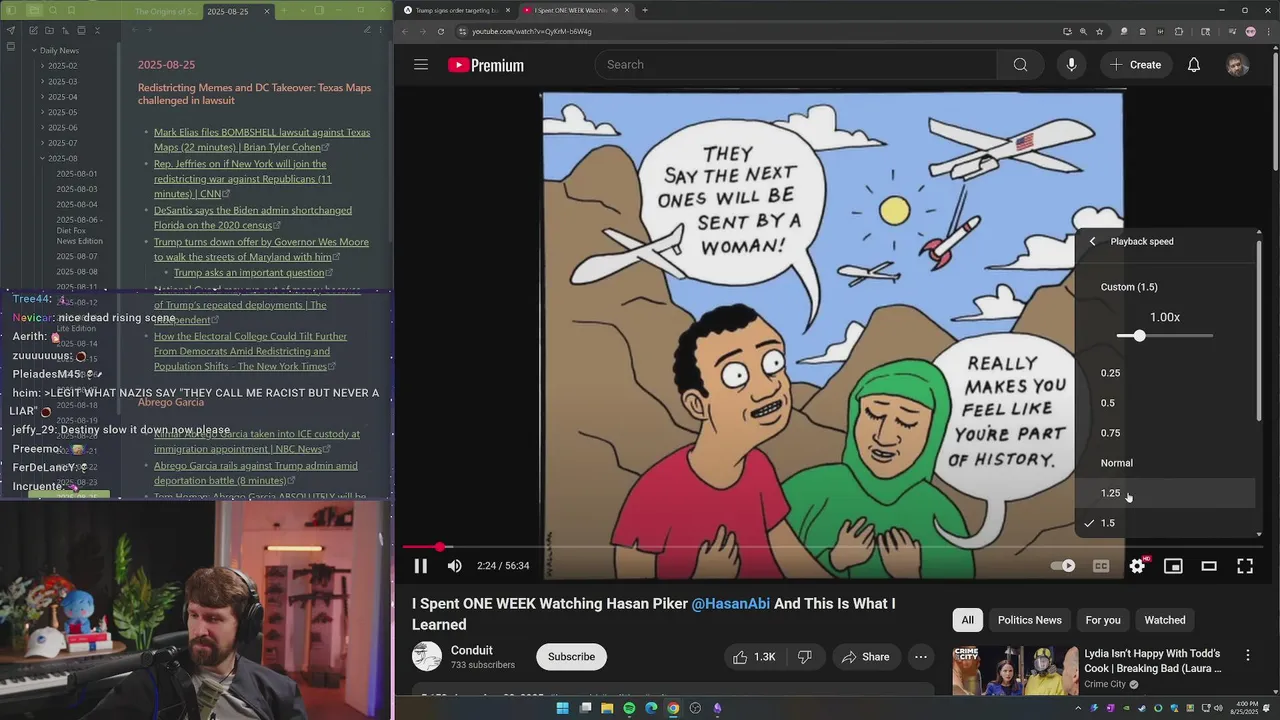Open Obsidian search magnifier icon
The width and height of the screenshot is (1280, 720).
[x=53, y=11]
